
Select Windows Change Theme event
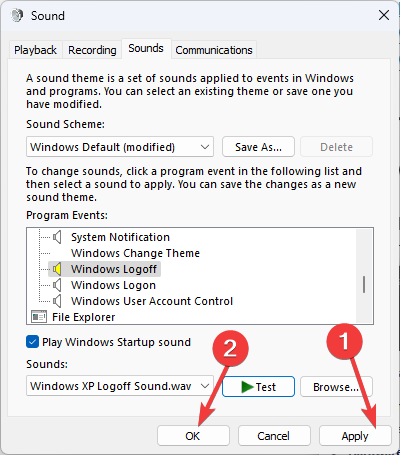[x=135, y=253]
